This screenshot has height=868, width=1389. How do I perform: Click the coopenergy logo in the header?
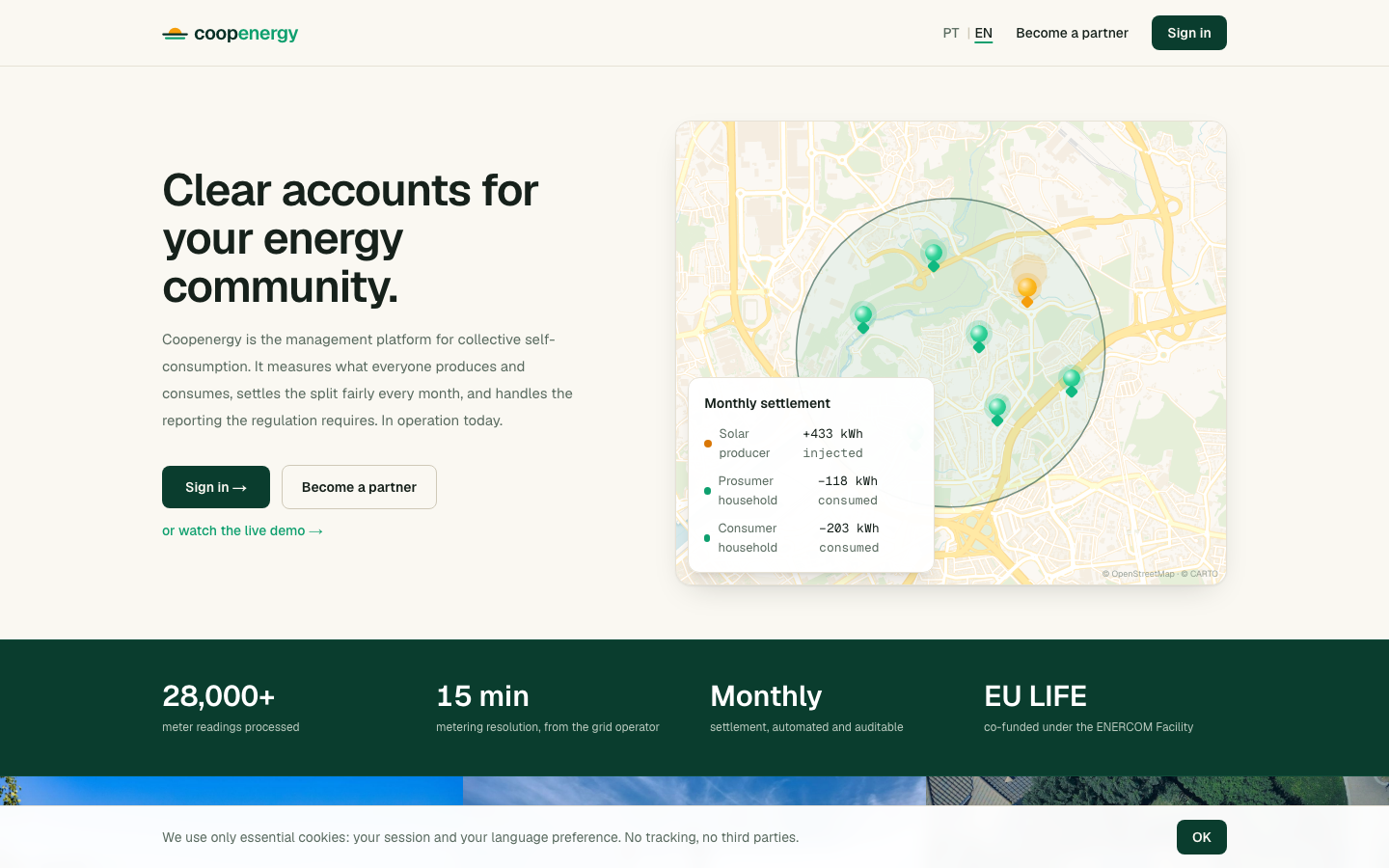coord(231,34)
